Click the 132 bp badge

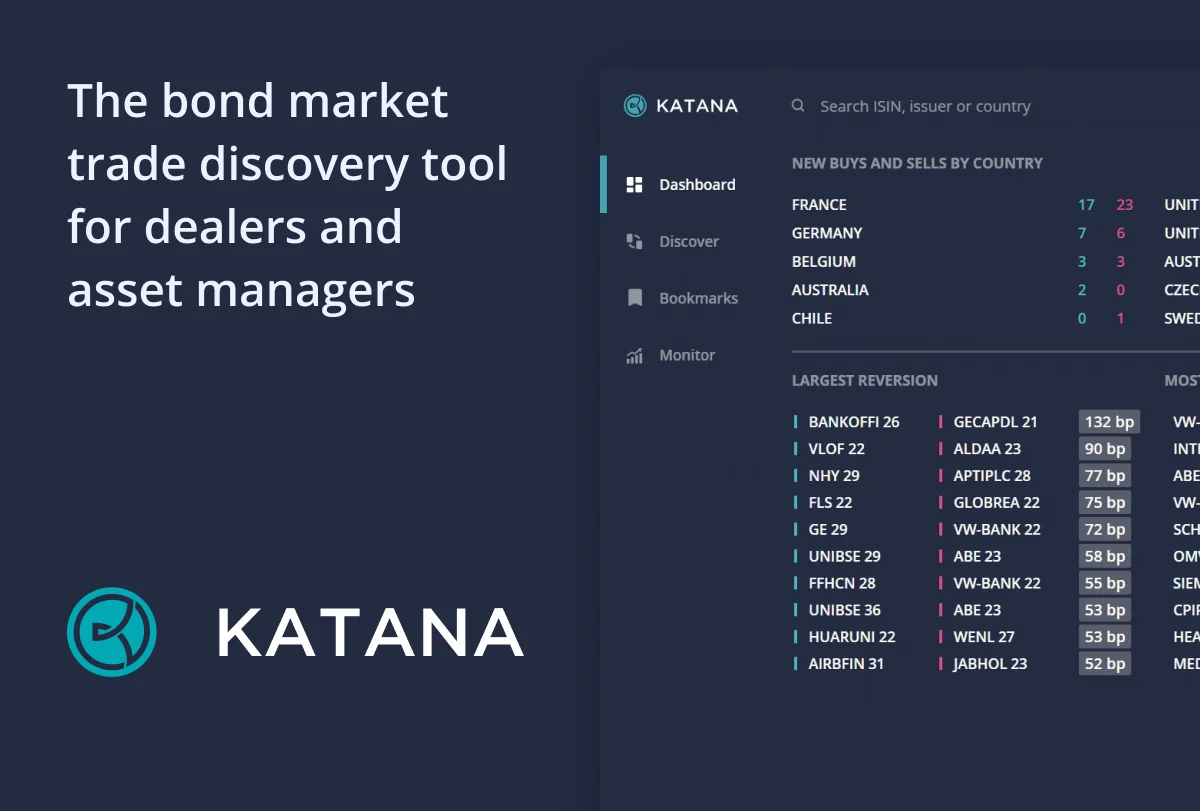click(x=1108, y=421)
